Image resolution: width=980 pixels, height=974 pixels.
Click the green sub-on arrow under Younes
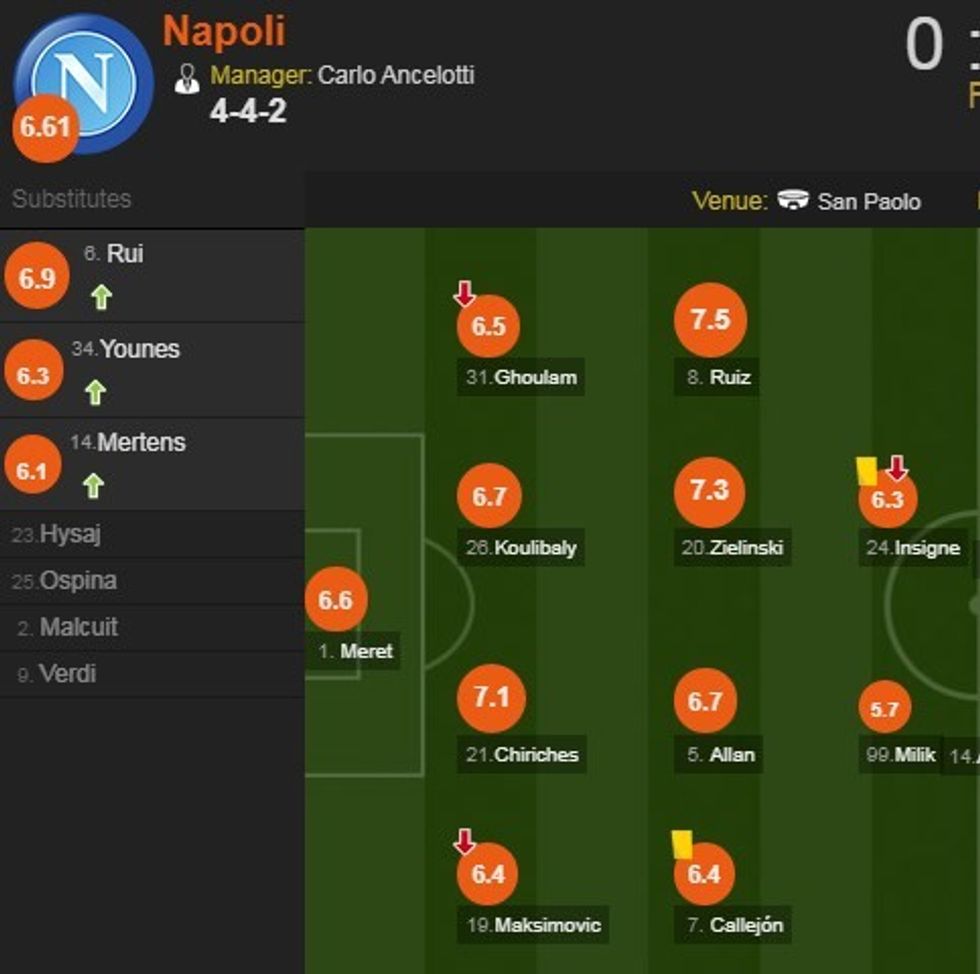(x=95, y=392)
